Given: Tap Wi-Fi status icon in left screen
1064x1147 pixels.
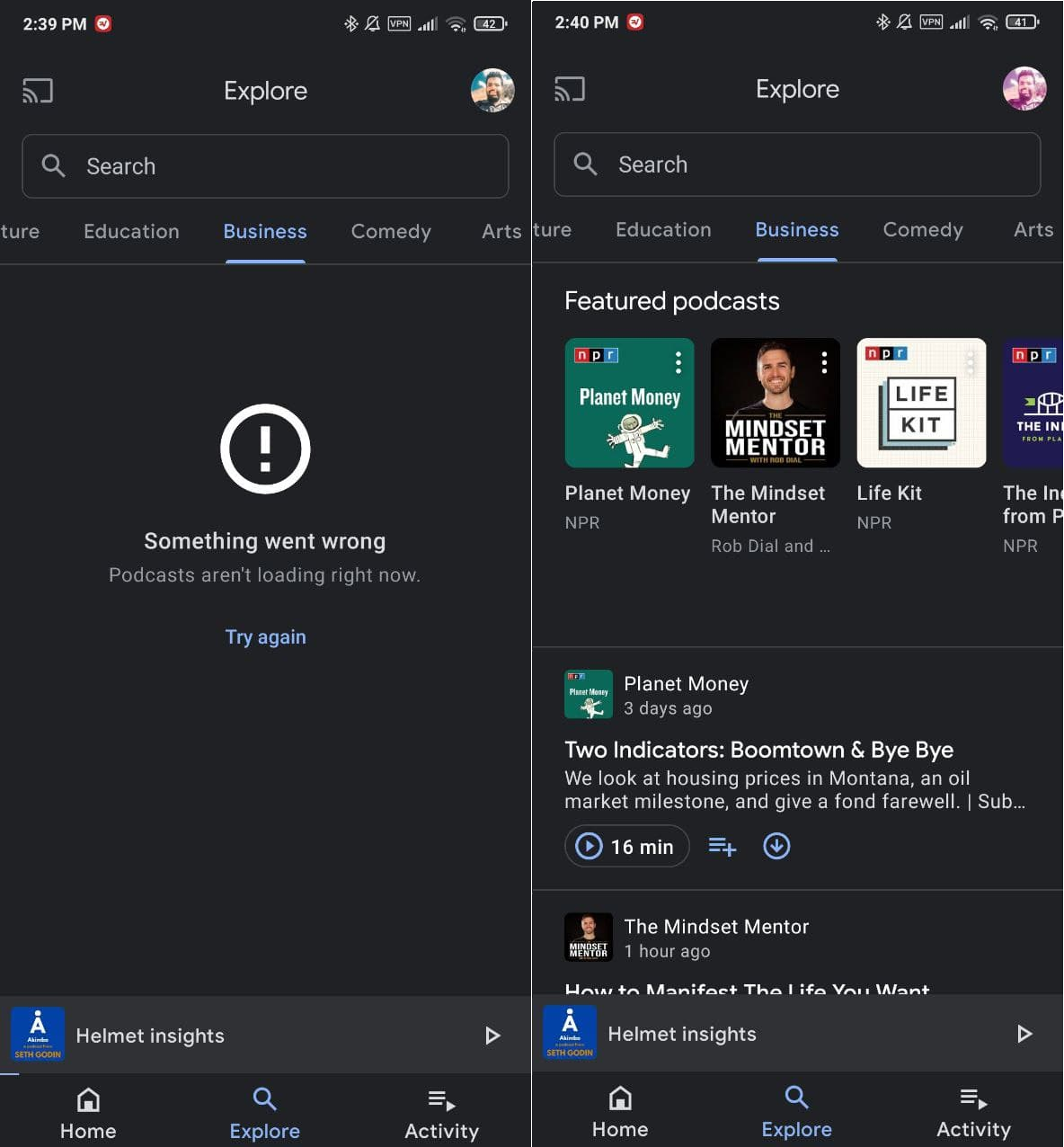Looking at the screenshot, I should pos(457,24).
